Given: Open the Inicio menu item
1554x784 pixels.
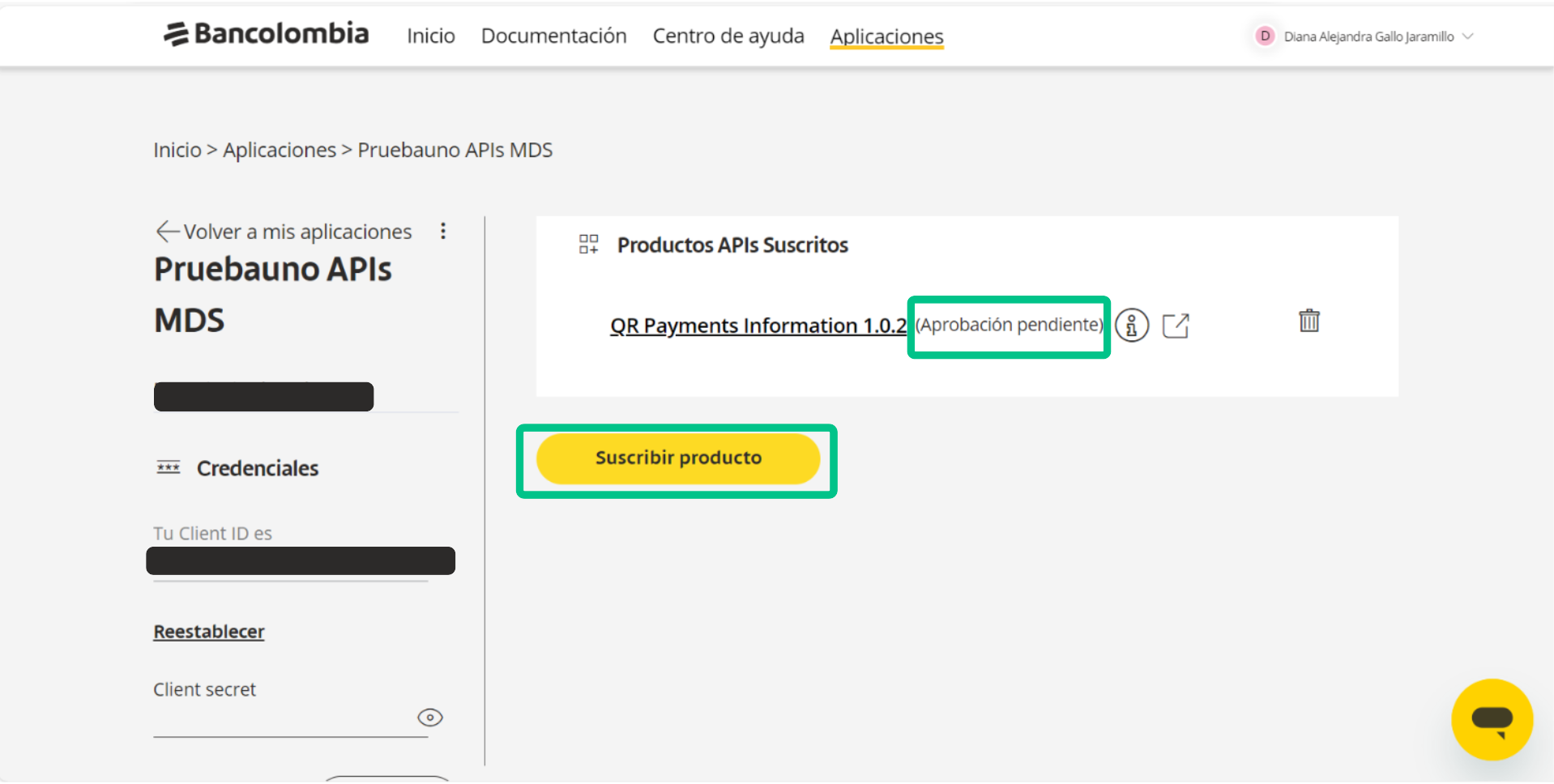Looking at the screenshot, I should (430, 36).
